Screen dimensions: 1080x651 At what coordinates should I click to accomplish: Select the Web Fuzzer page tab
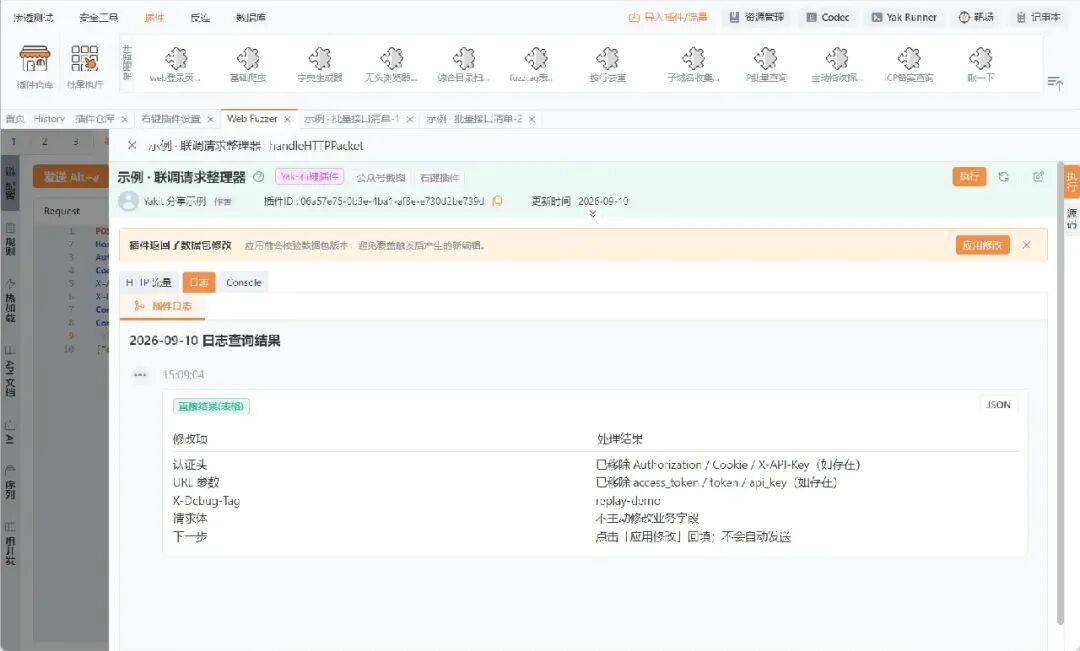tap(252, 118)
